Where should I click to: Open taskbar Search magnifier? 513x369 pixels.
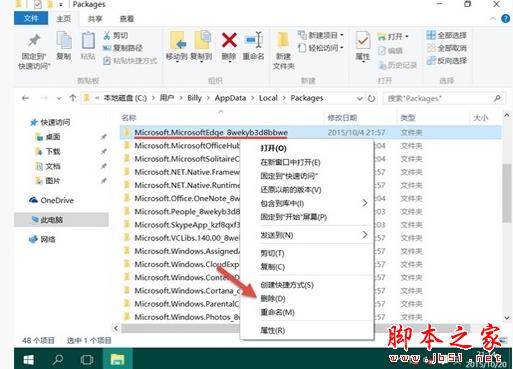(x=58, y=359)
